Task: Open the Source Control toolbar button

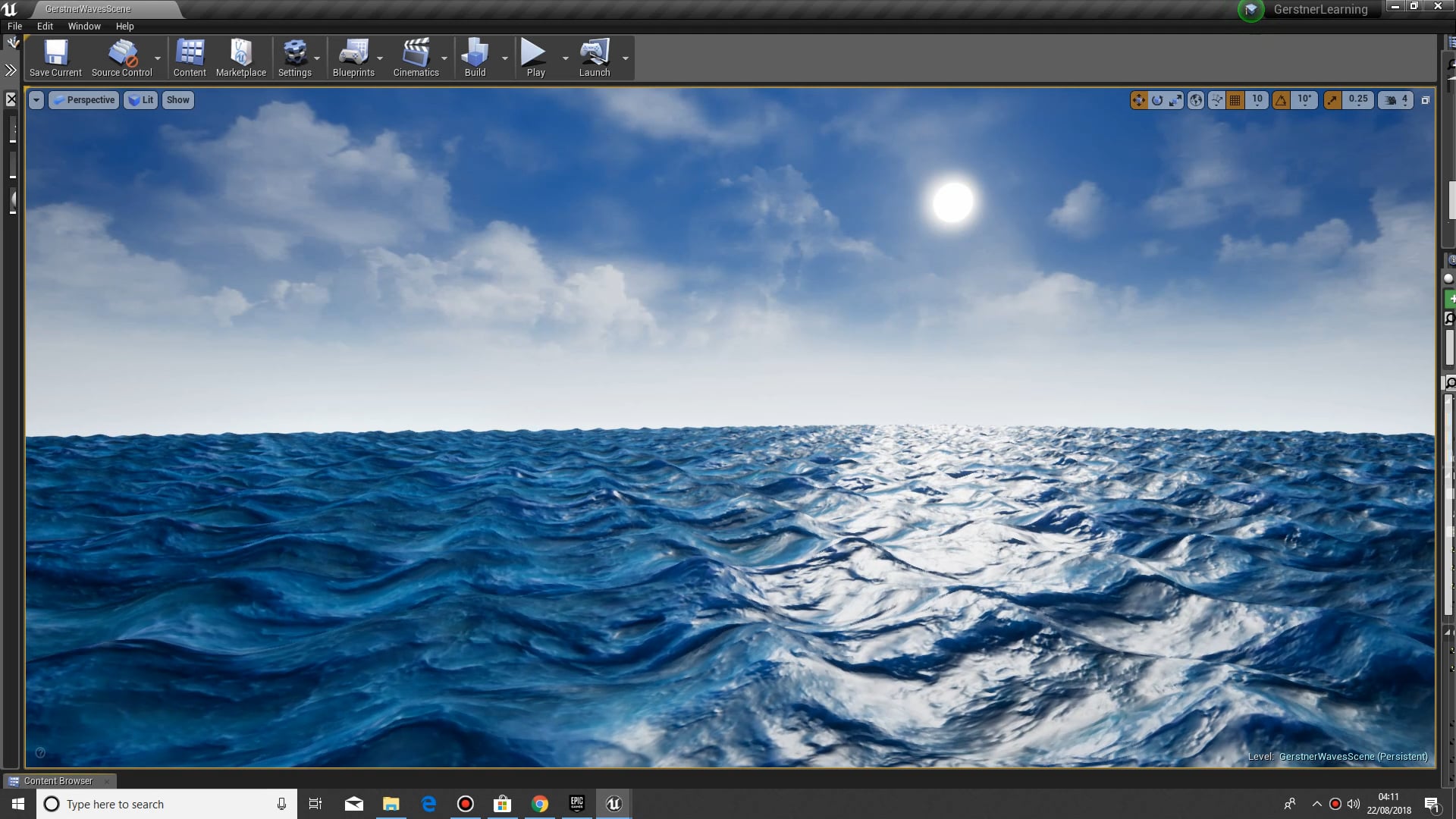Action: (x=121, y=58)
